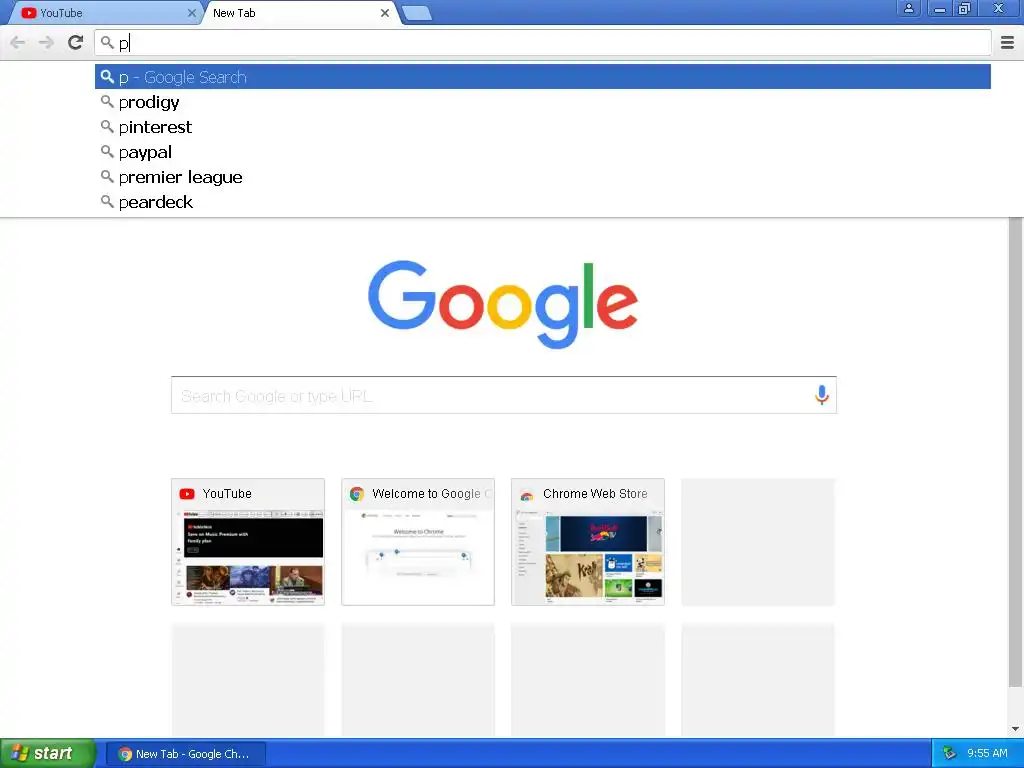Restore down the Chrome window
This screenshot has height=768, width=1024.
[965, 8]
